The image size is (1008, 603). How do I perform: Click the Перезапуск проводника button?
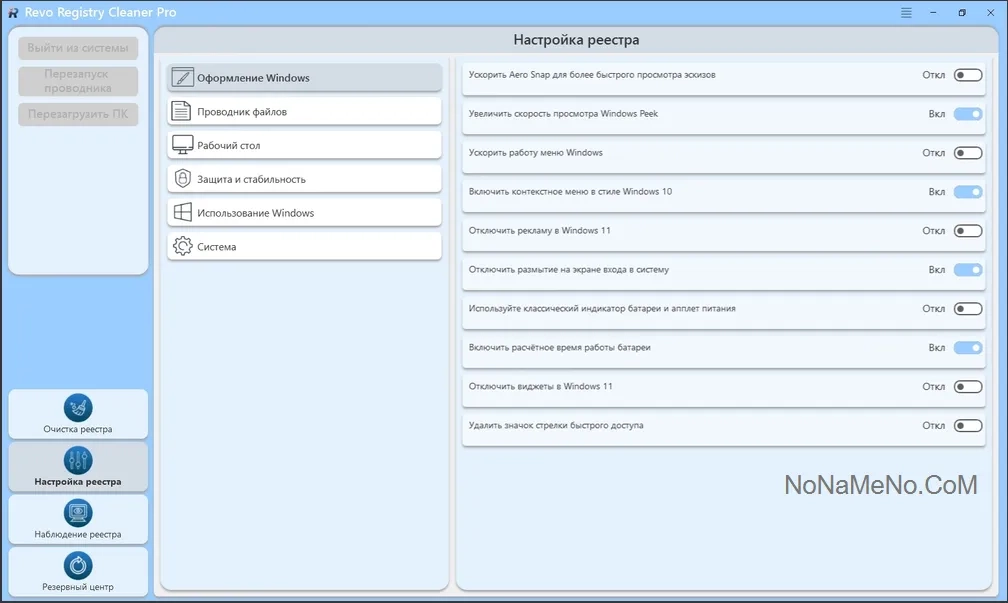tap(78, 81)
